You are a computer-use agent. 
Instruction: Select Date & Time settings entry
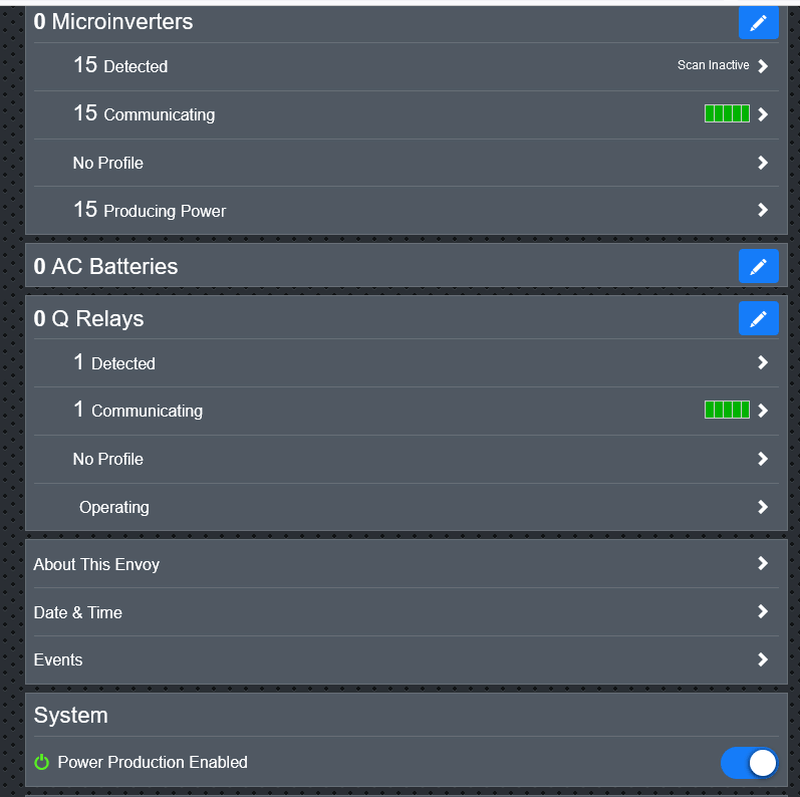[x=78, y=612]
